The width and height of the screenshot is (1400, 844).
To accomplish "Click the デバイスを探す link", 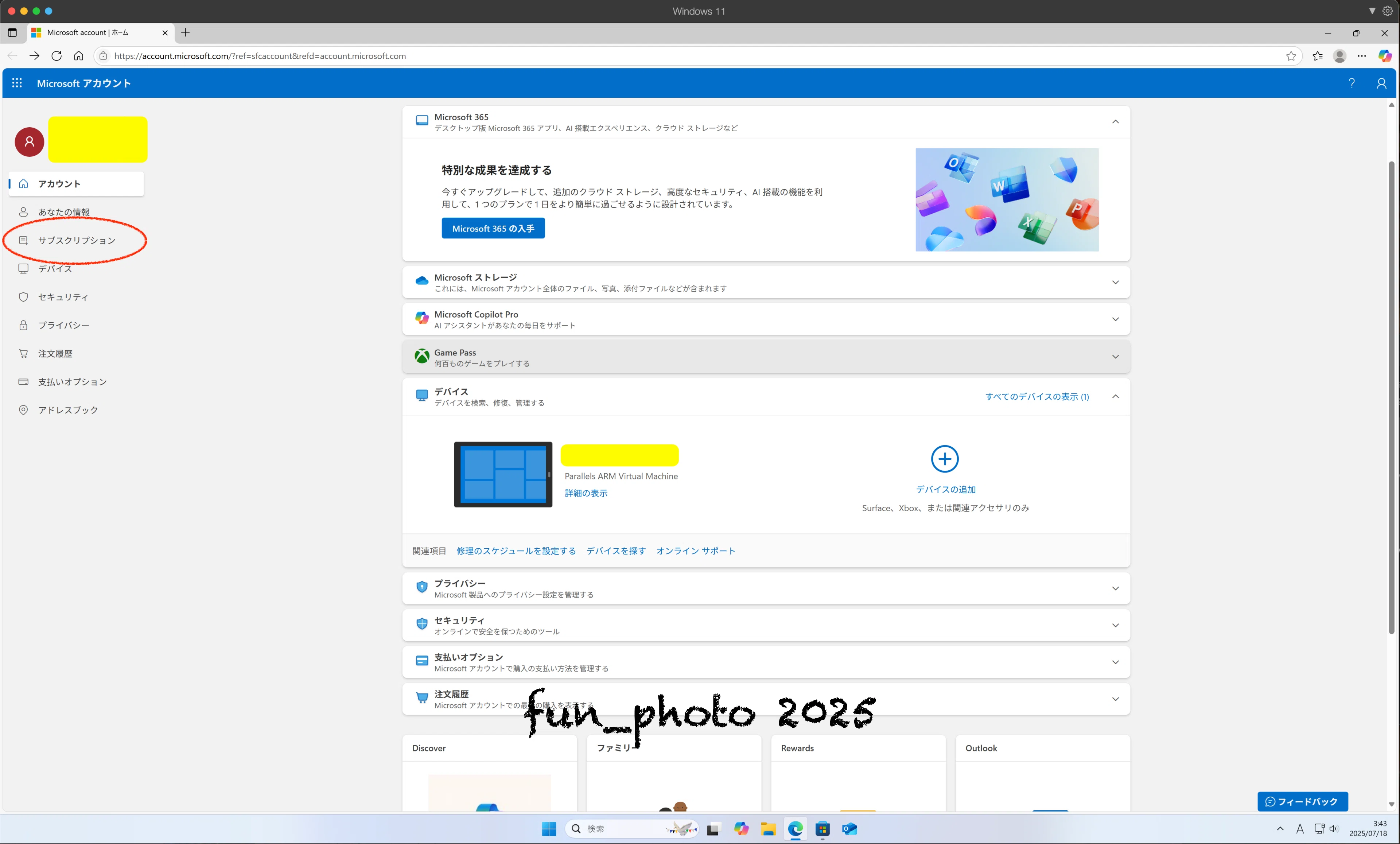I will pos(616,551).
